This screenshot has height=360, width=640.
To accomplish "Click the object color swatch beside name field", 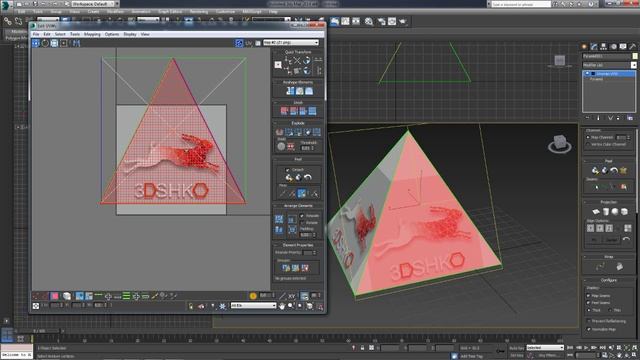I will pyautogui.click(x=635, y=56).
